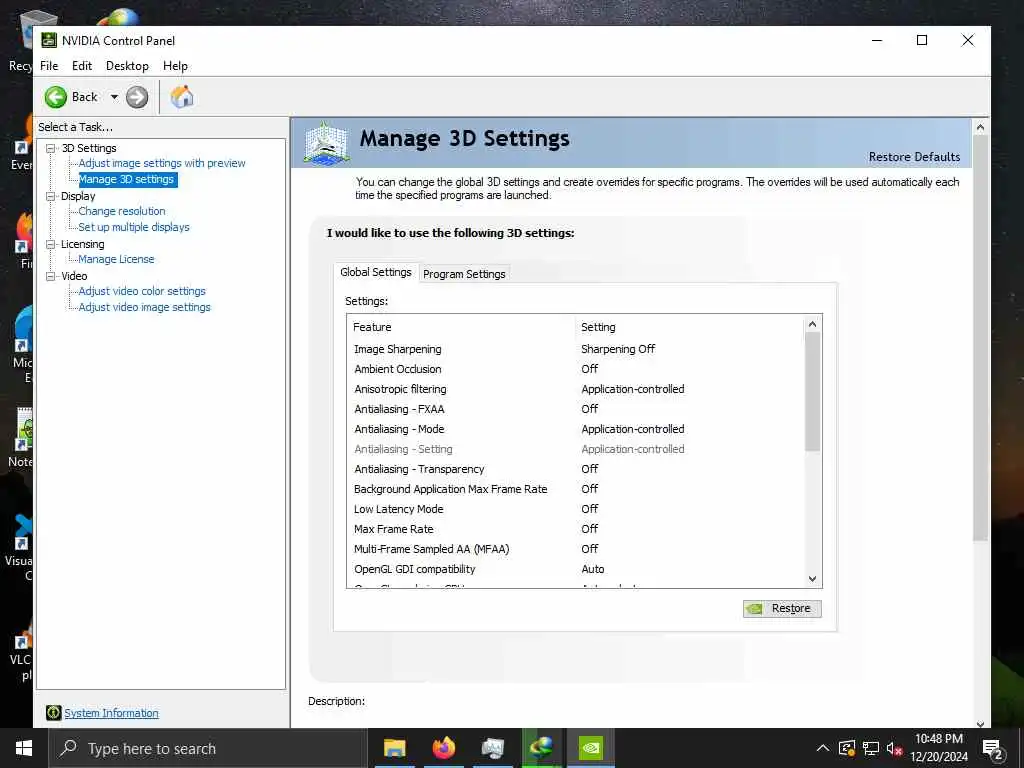1024x768 pixels.
Task: Click the settings list scrollbar thumb
Action: pyautogui.click(x=812, y=391)
